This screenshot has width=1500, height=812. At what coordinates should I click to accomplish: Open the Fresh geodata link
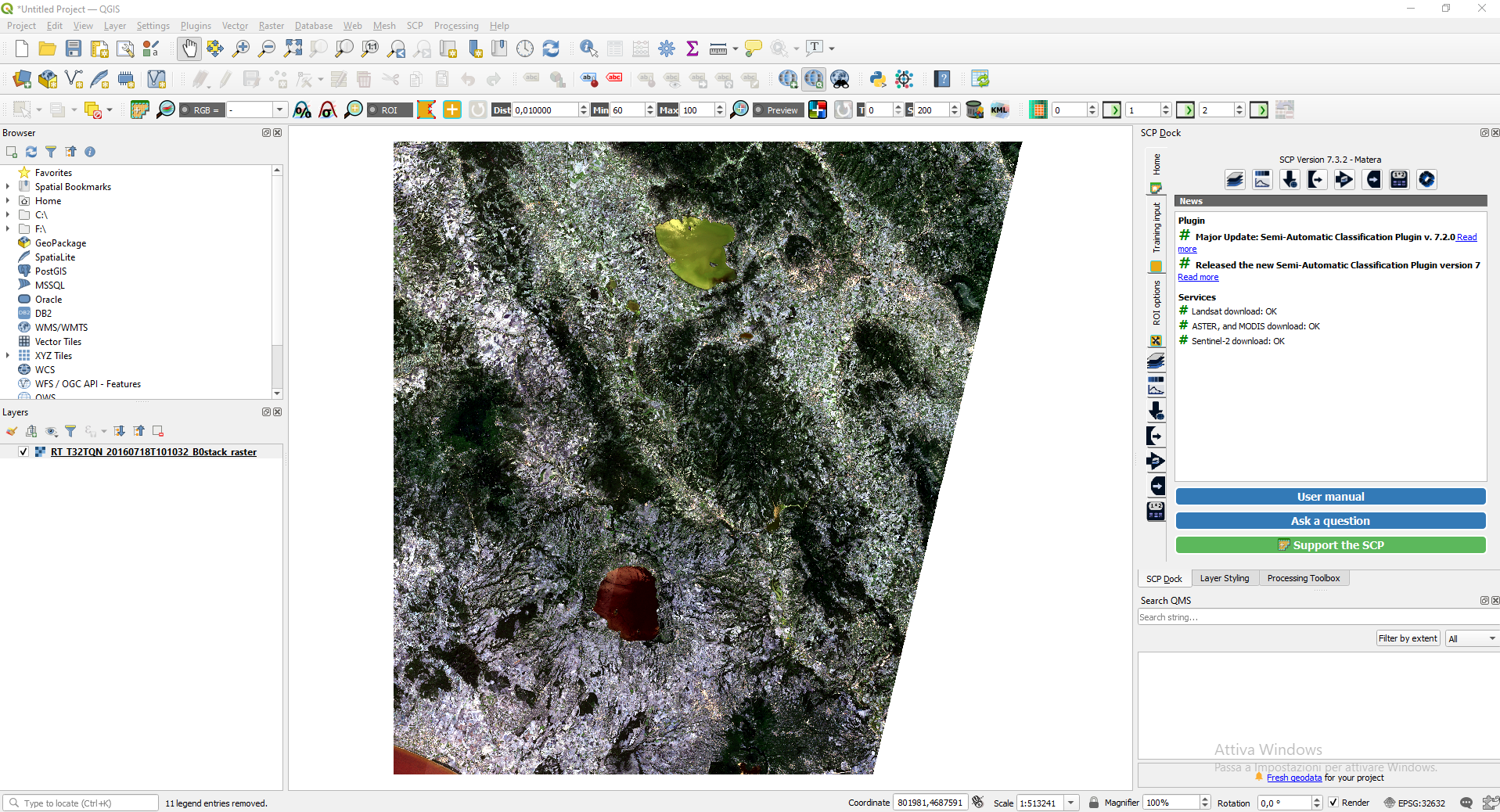coord(1294,778)
